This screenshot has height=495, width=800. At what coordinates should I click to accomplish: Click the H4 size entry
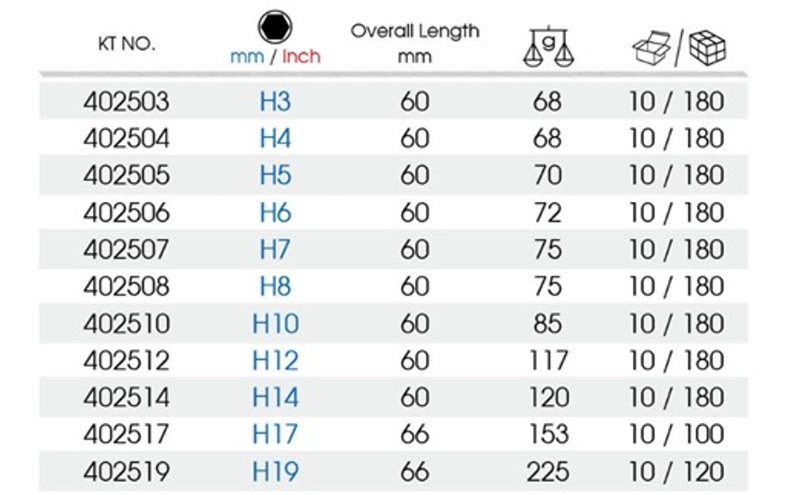(276, 139)
